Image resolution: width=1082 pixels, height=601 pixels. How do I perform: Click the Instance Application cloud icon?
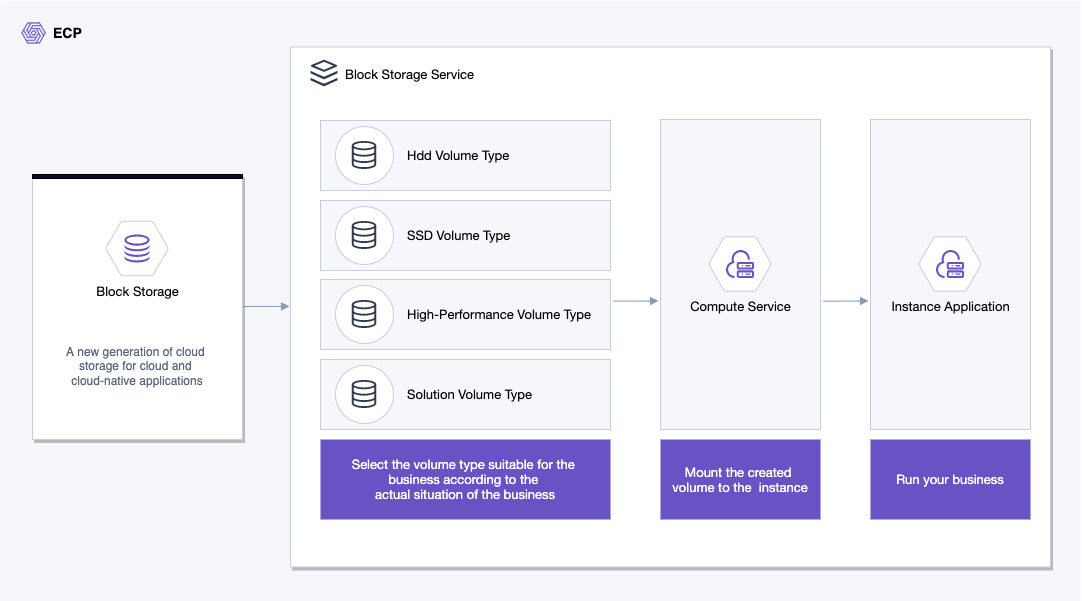(950, 265)
